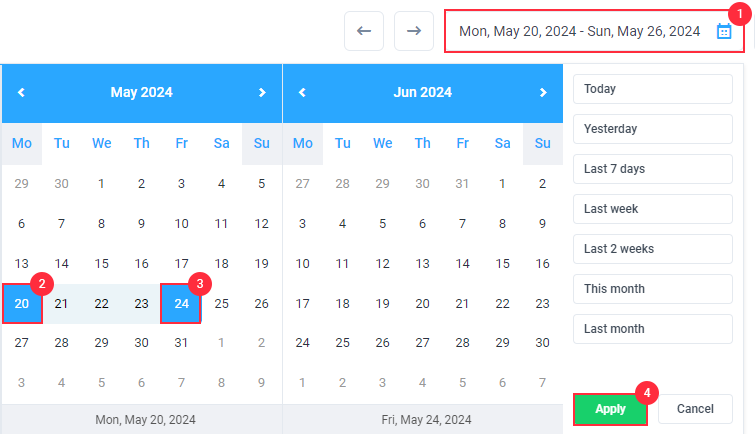This screenshot has width=755, height=434.
Task: Select May 20 as start date
Action: tap(22, 303)
